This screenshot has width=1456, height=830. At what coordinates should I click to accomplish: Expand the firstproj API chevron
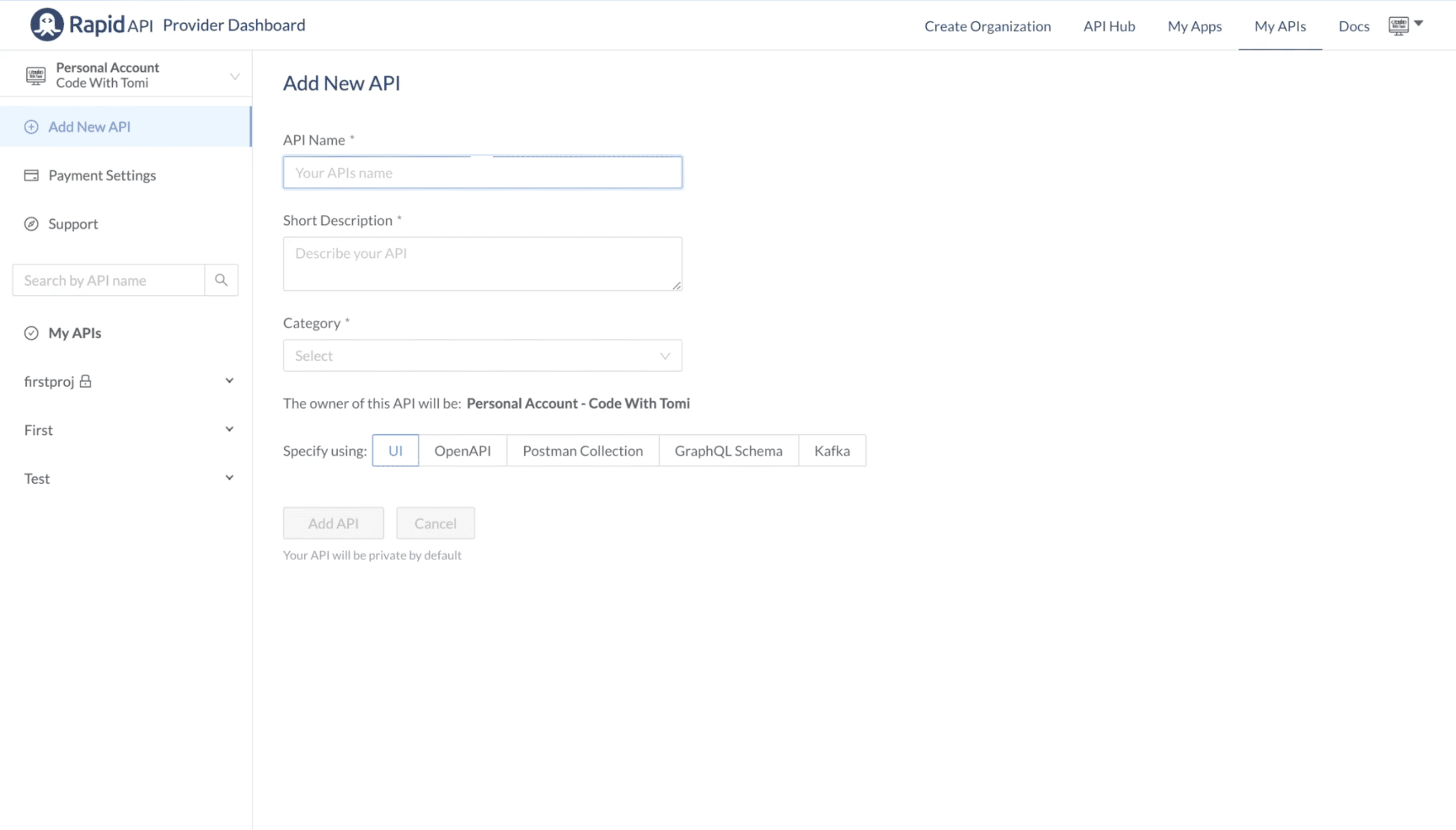coord(229,381)
